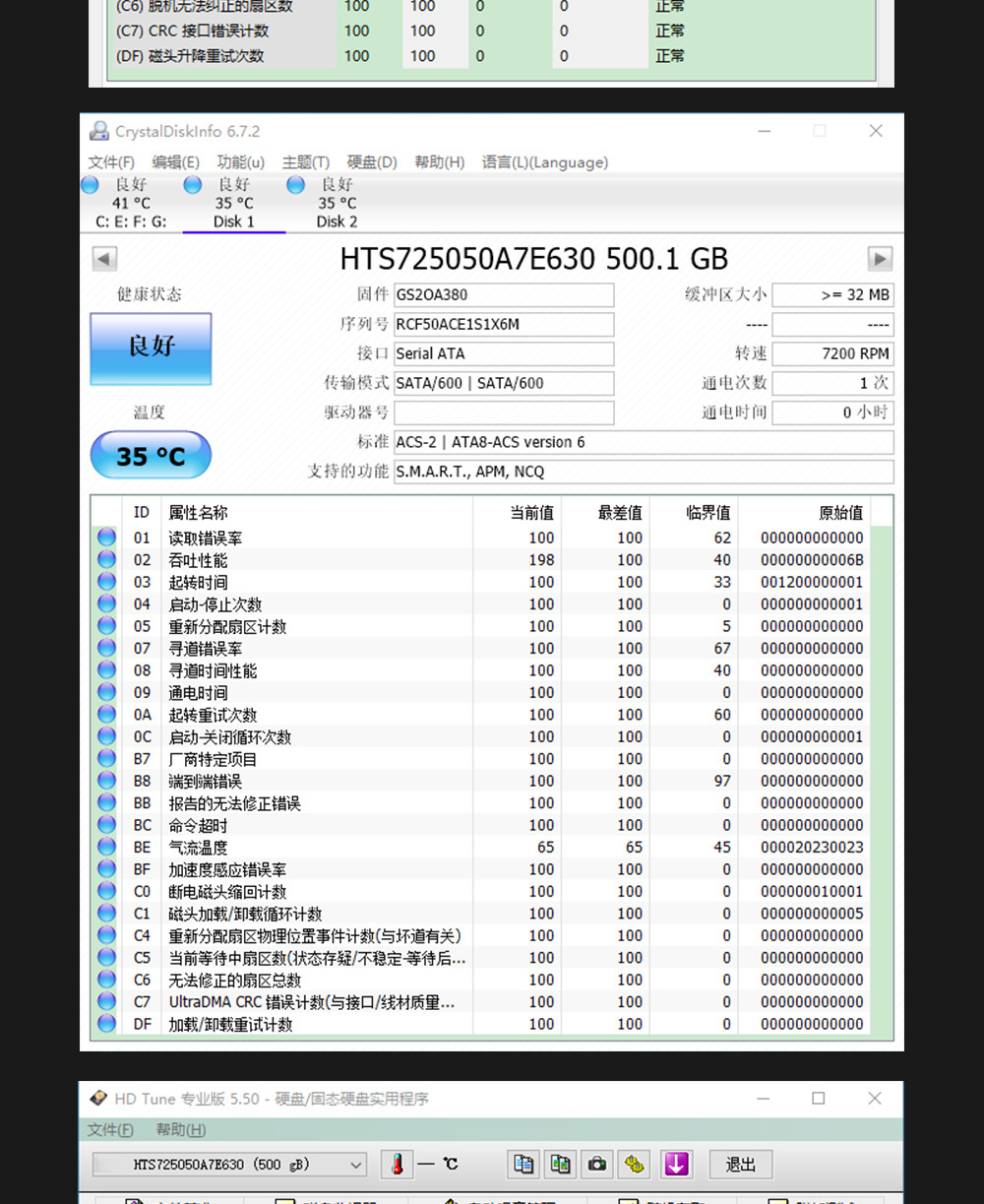
Task: Select the C1 磁头加载/卸载循环计数 row
Action: coord(481,914)
